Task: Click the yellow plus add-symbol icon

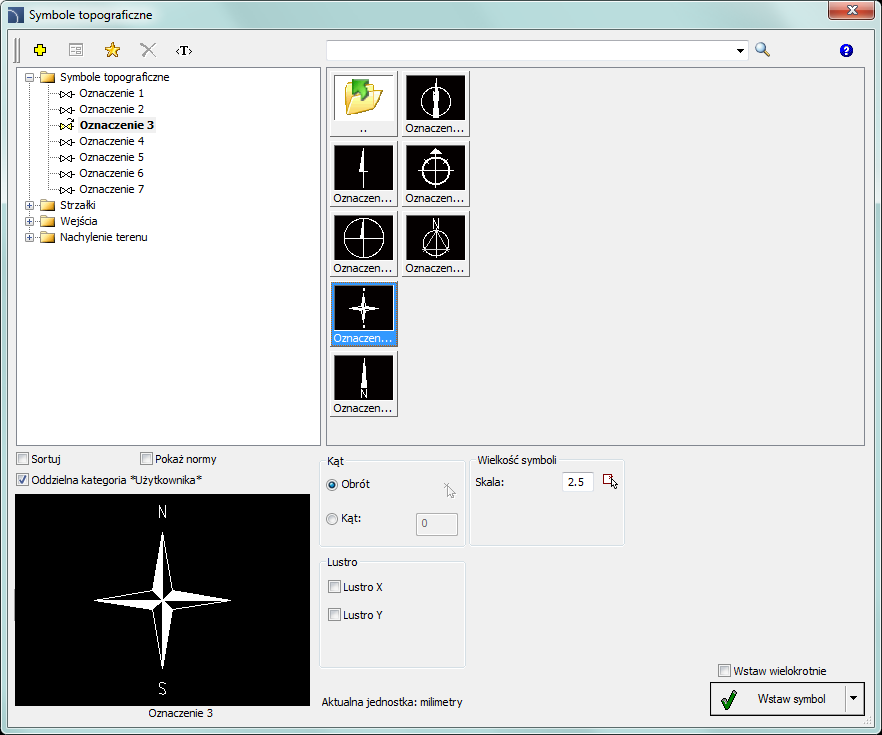Action: pyautogui.click(x=40, y=51)
